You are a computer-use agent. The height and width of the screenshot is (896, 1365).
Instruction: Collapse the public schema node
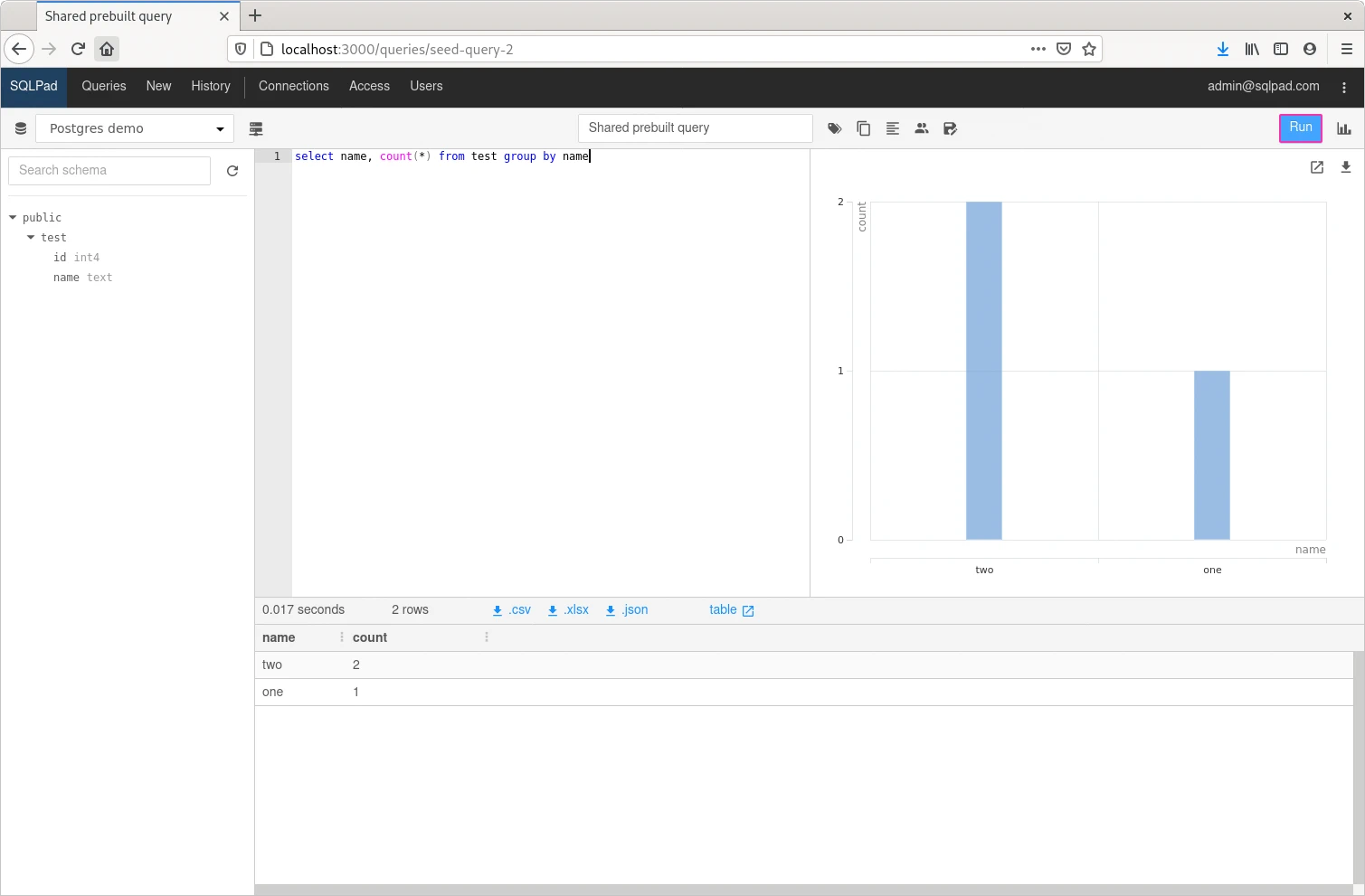tap(14, 218)
